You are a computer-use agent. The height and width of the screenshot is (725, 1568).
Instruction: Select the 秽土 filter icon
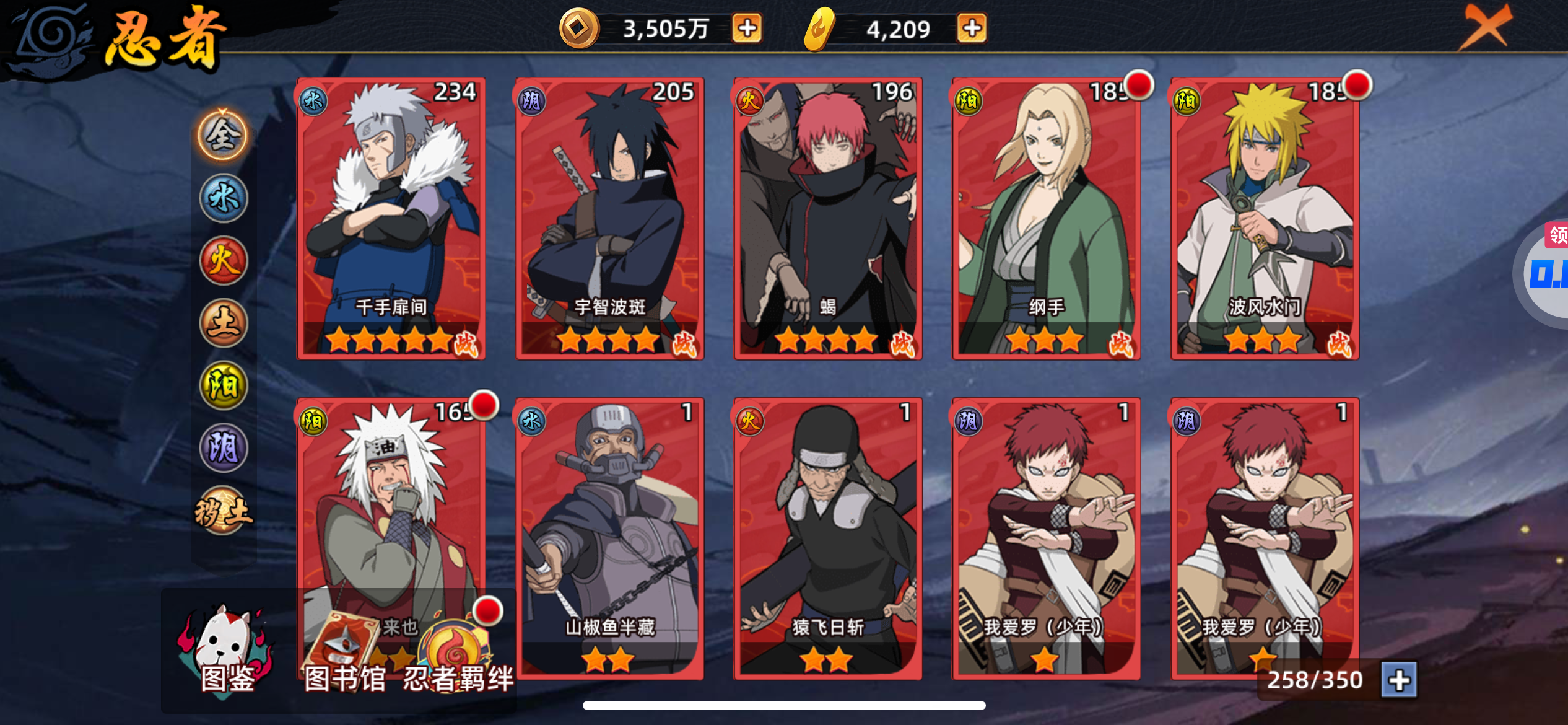[x=224, y=511]
